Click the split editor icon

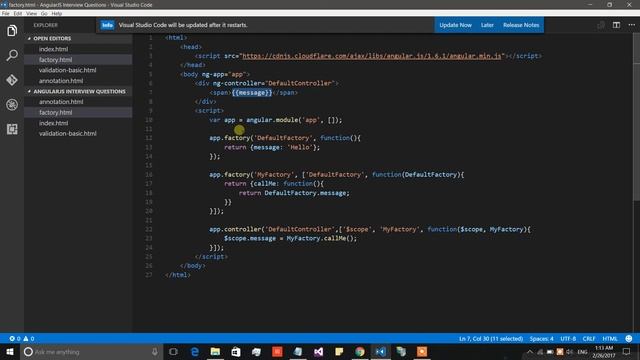(616, 25)
